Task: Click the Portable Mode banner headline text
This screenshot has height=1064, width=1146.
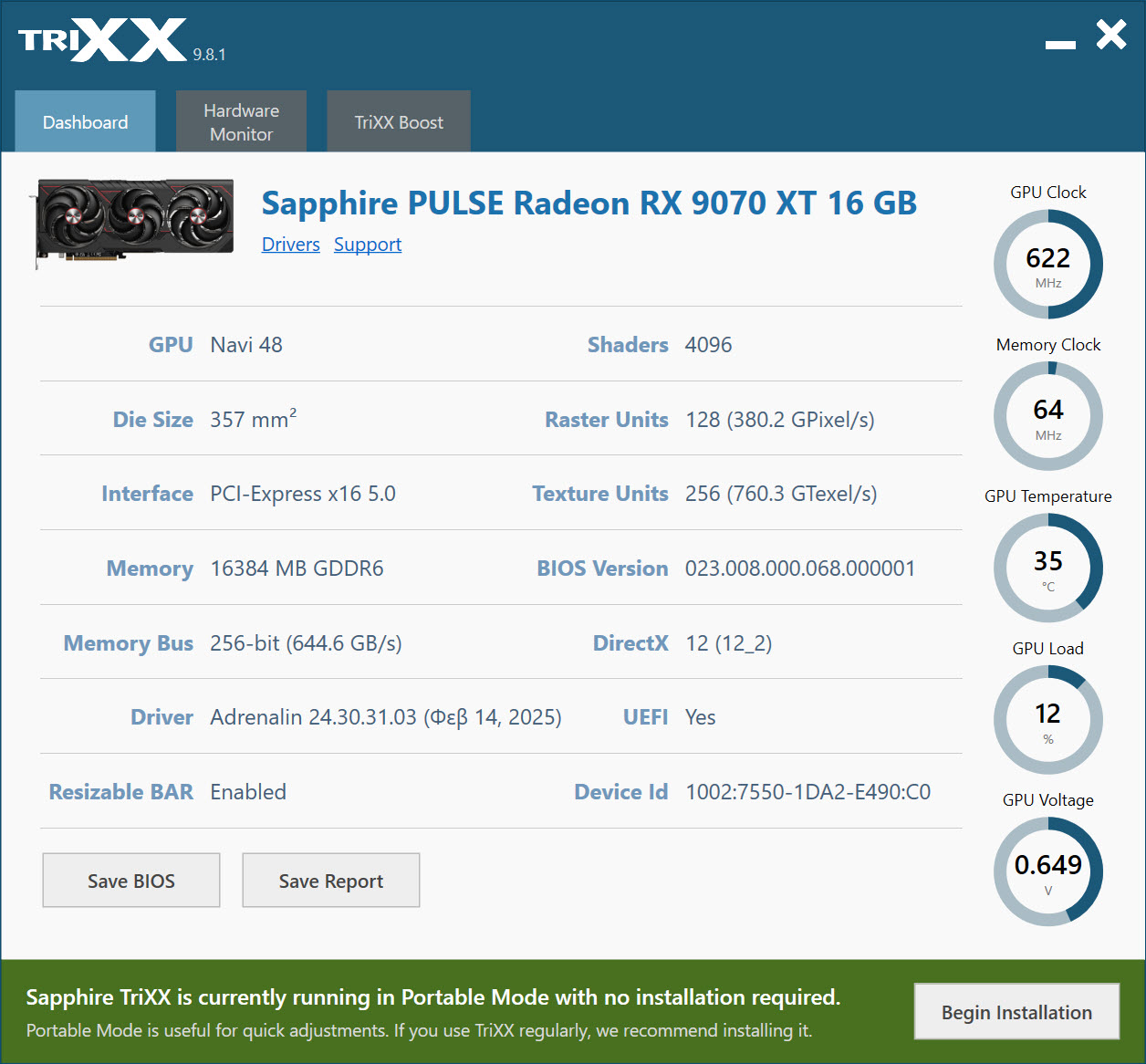Action: point(433,997)
